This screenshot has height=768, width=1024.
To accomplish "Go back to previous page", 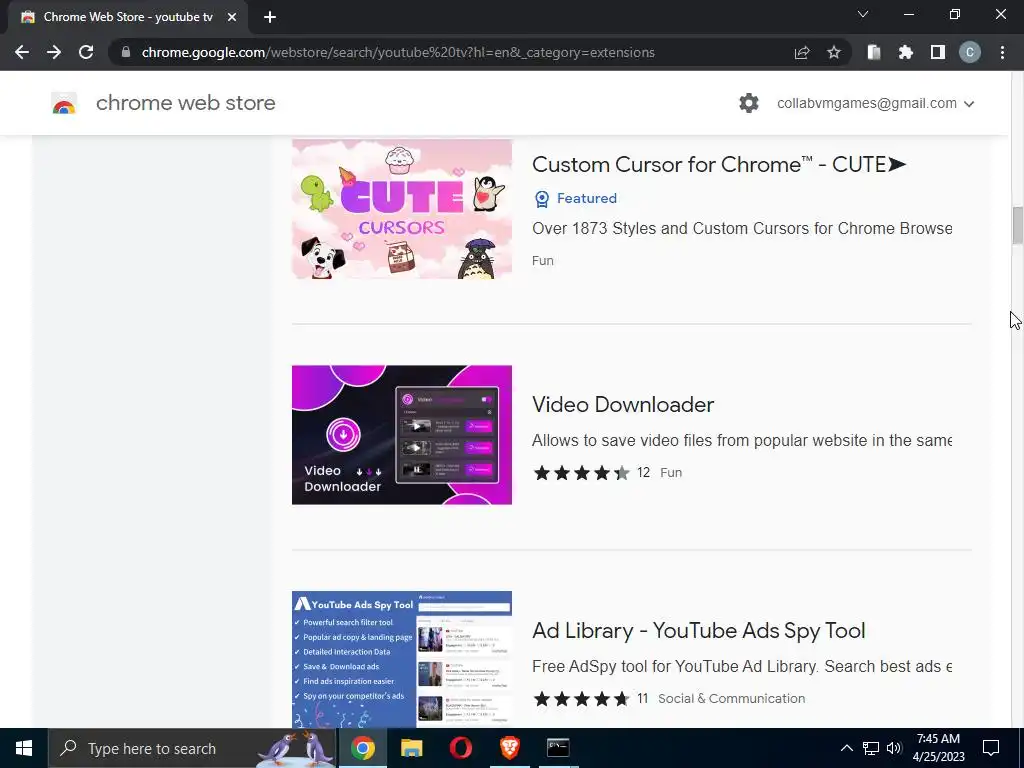I will (x=22, y=52).
